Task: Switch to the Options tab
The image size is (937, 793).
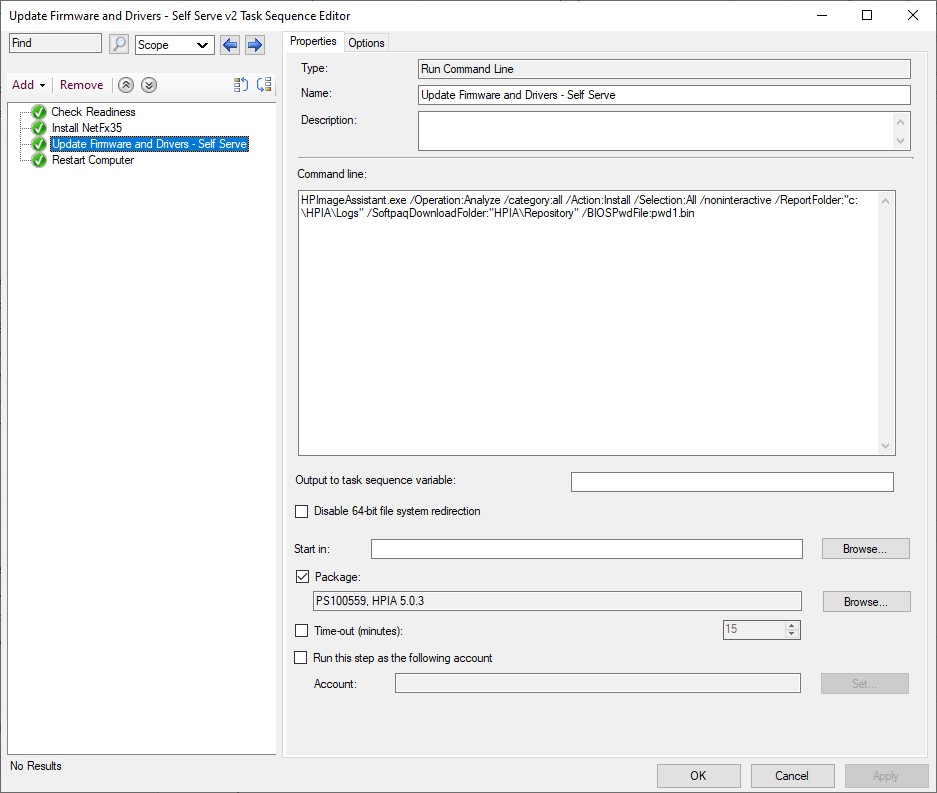Action: pyautogui.click(x=366, y=42)
